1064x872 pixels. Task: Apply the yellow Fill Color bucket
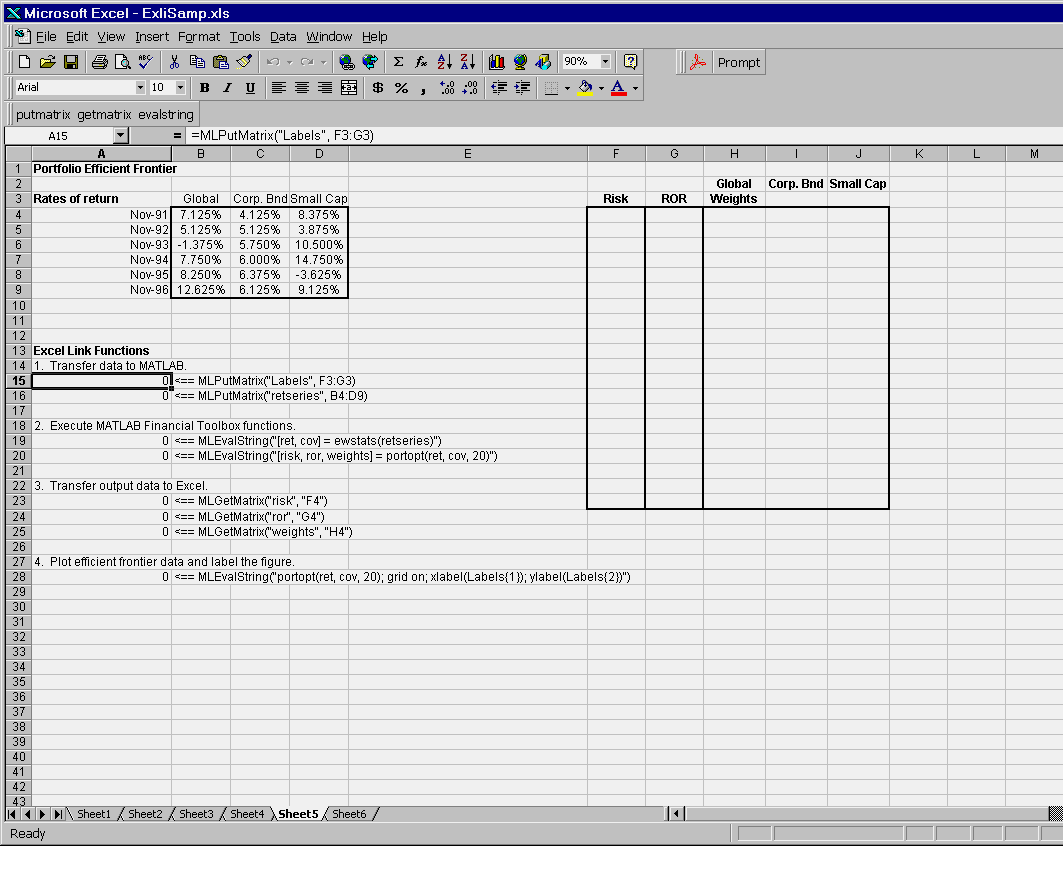pyautogui.click(x=585, y=88)
